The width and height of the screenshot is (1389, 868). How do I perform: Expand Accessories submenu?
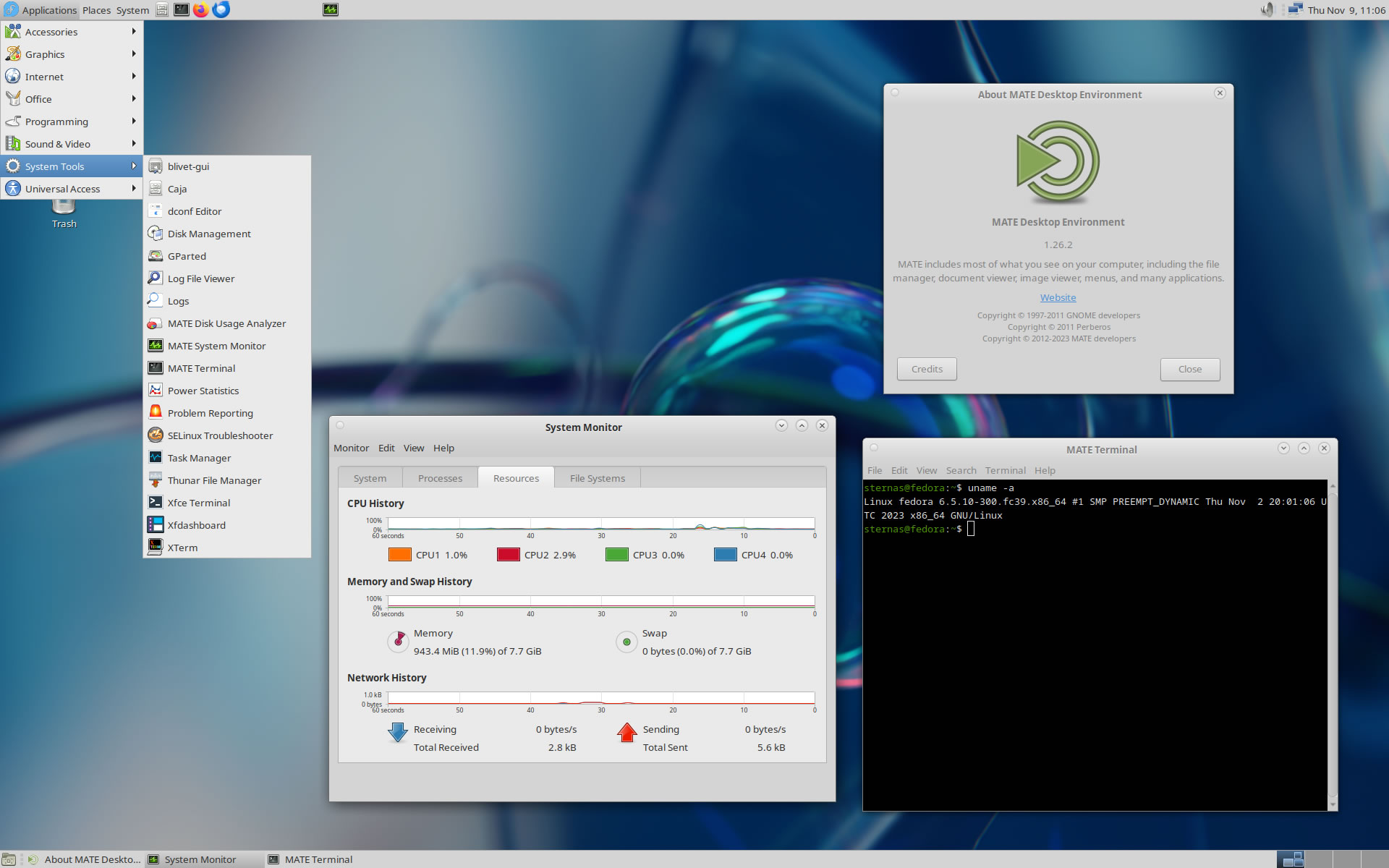point(72,32)
